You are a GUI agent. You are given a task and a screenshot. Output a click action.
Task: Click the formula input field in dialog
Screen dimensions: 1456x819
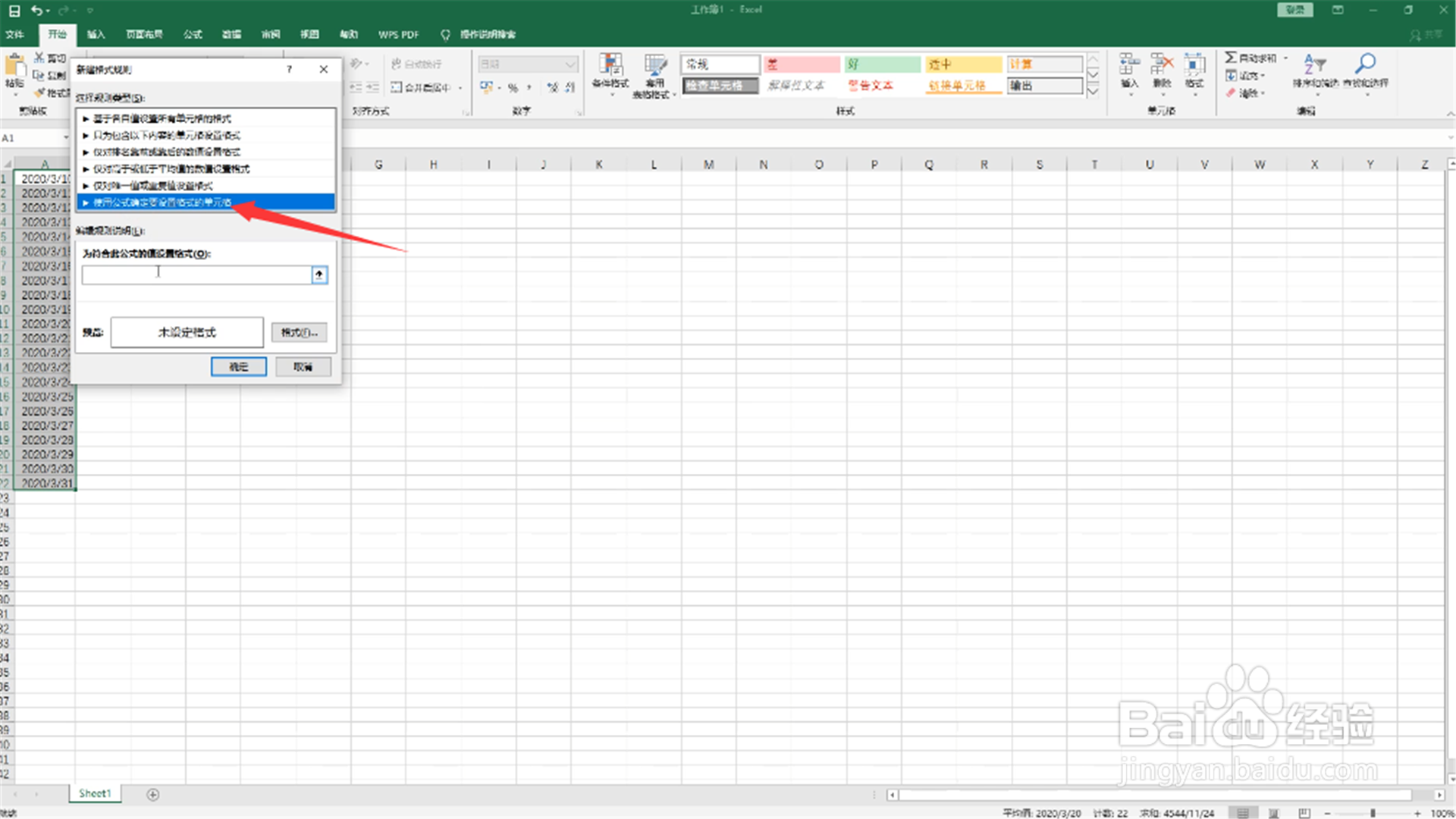pos(197,275)
